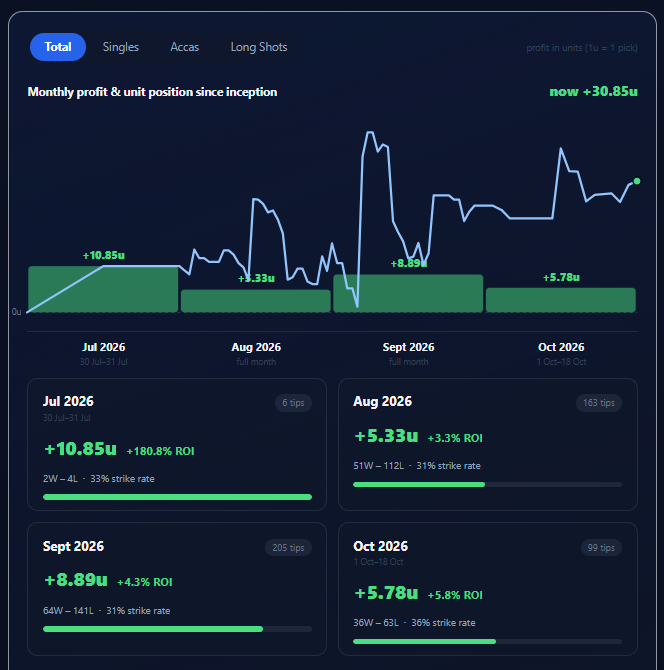The image size is (664, 670).
Task: Click the Sept 2026 axis label
Action: pyautogui.click(x=408, y=347)
